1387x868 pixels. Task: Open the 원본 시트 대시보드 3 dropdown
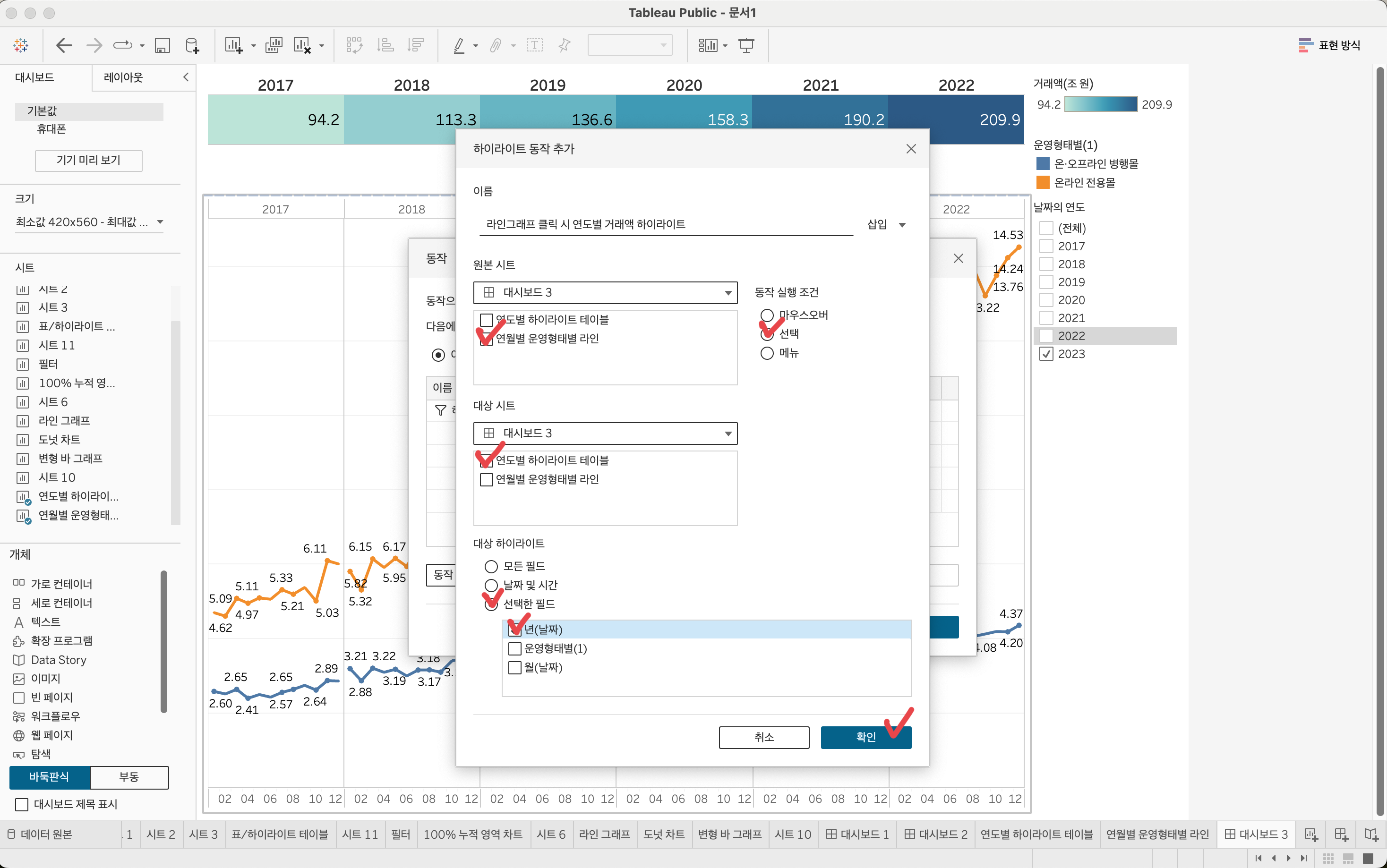point(605,293)
